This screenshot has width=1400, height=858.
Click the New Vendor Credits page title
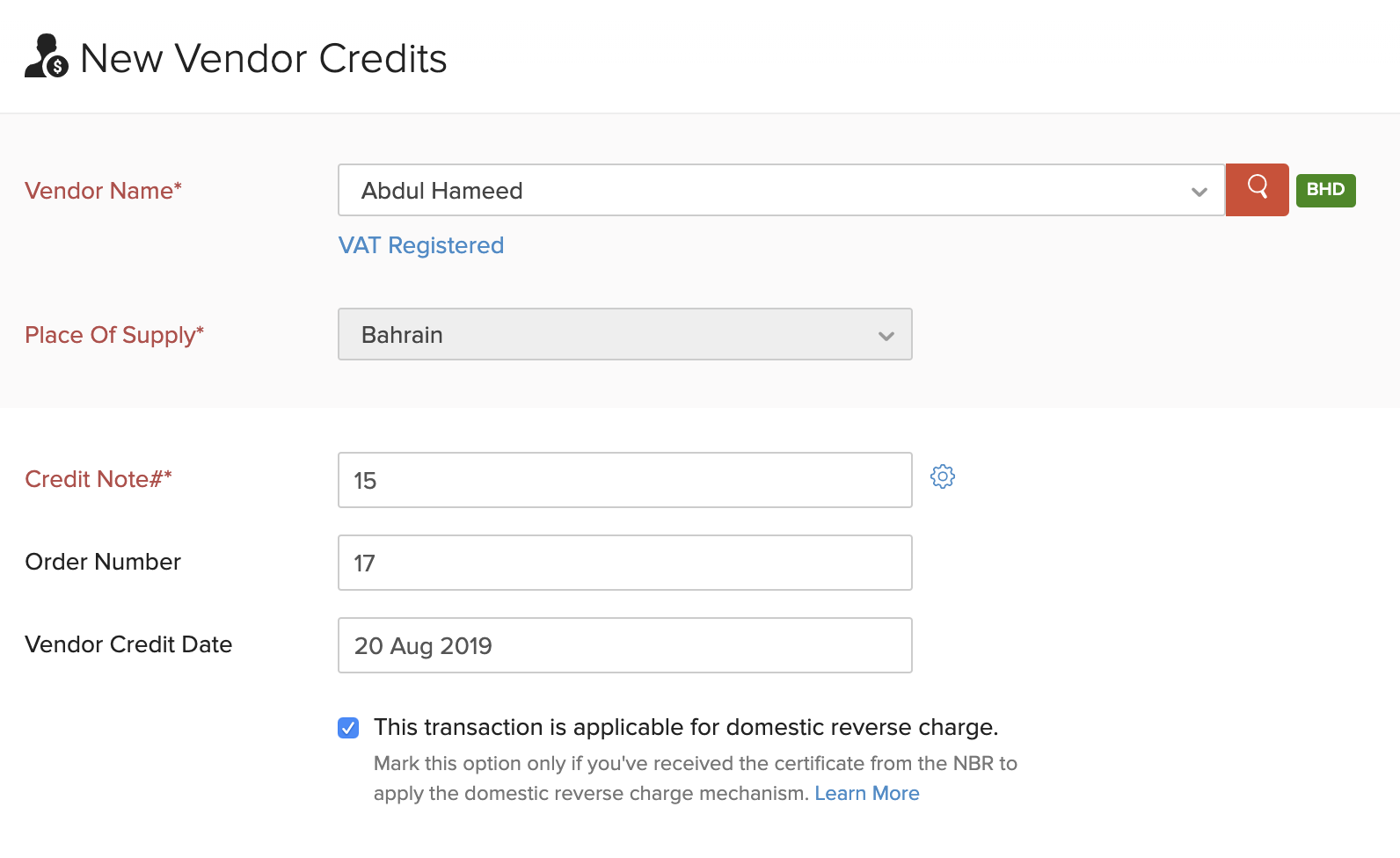[262, 57]
